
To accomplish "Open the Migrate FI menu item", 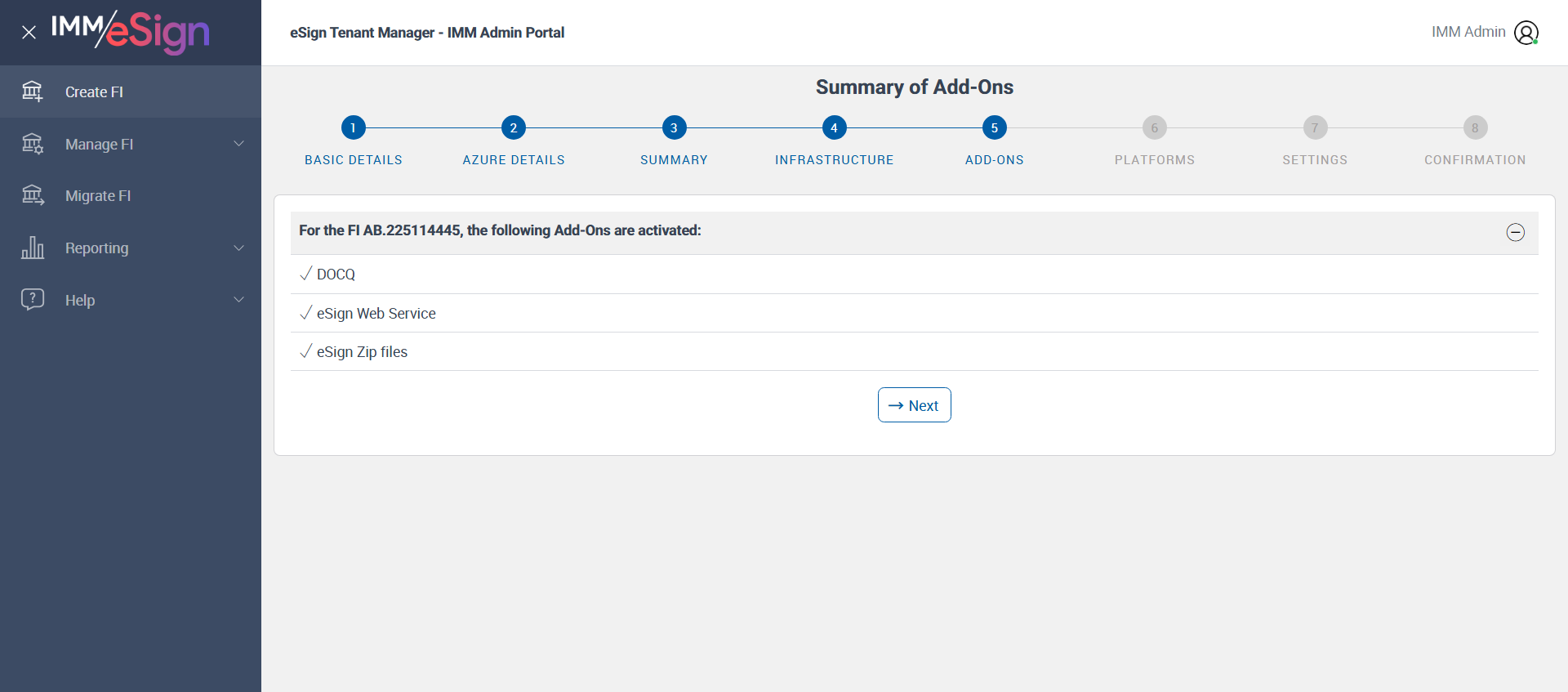I will [x=131, y=196].
